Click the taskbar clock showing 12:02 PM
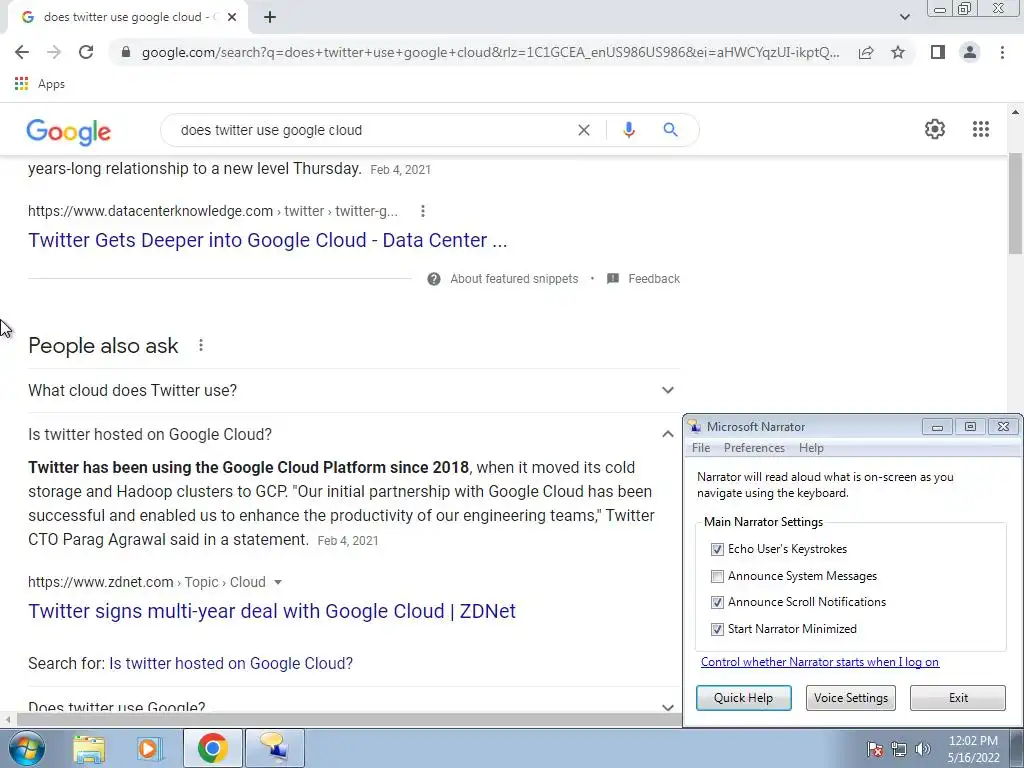Image resolution: width=1024 pixels, height=768 pixels. 973,748
